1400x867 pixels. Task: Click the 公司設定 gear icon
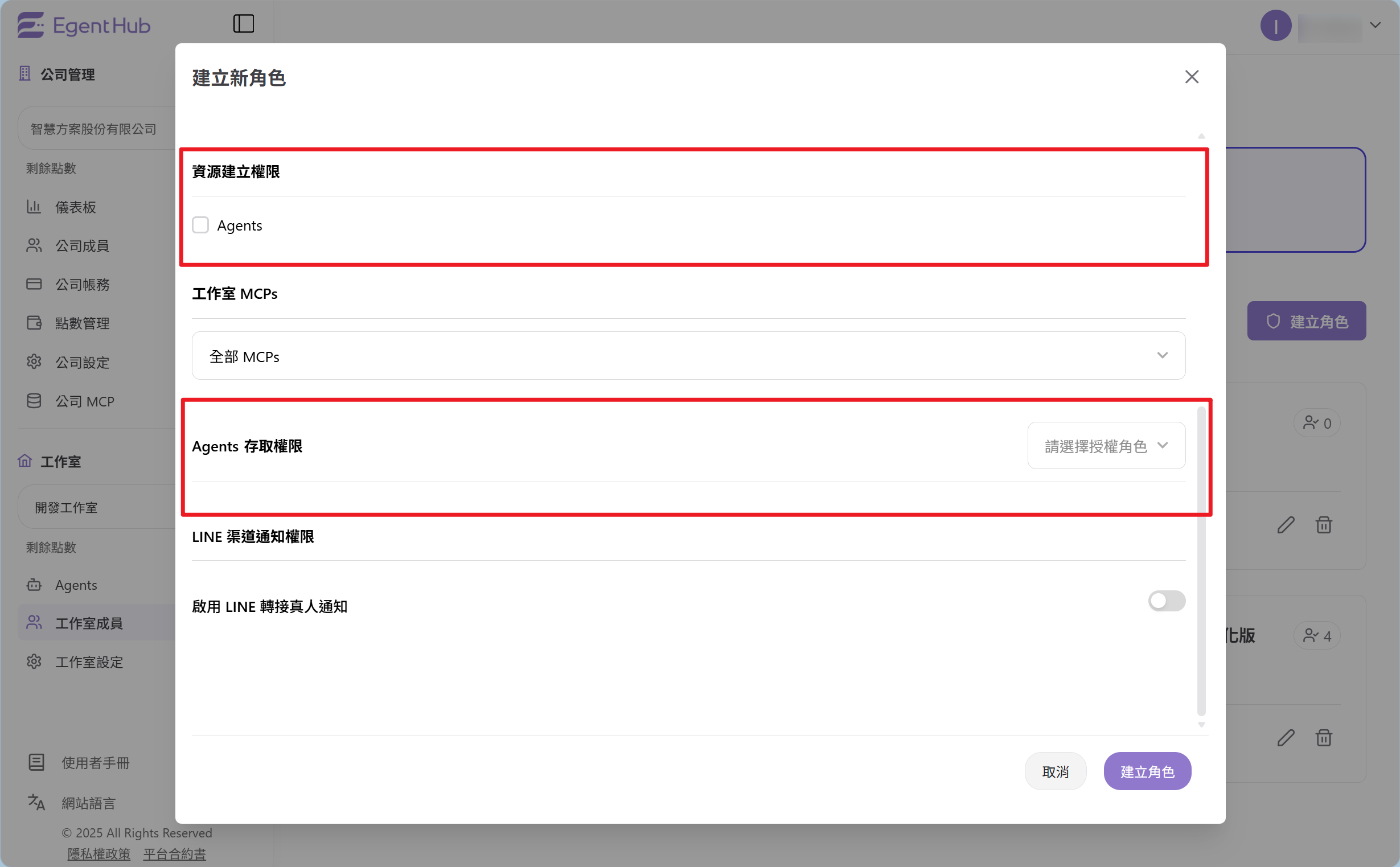pos(34,362)
